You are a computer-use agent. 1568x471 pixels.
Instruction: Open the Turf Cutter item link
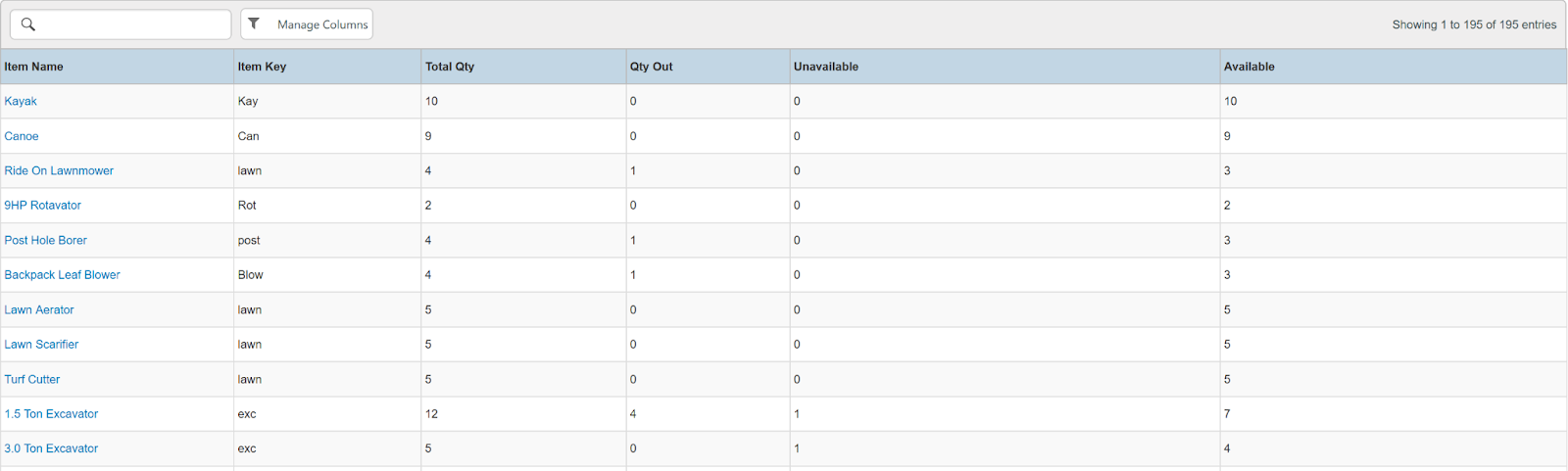(32, 379)
